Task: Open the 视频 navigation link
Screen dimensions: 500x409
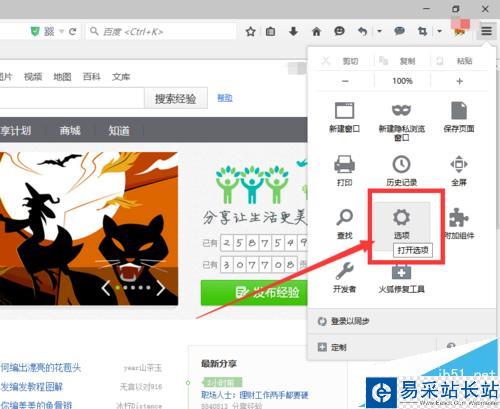Action: [33, 77]
